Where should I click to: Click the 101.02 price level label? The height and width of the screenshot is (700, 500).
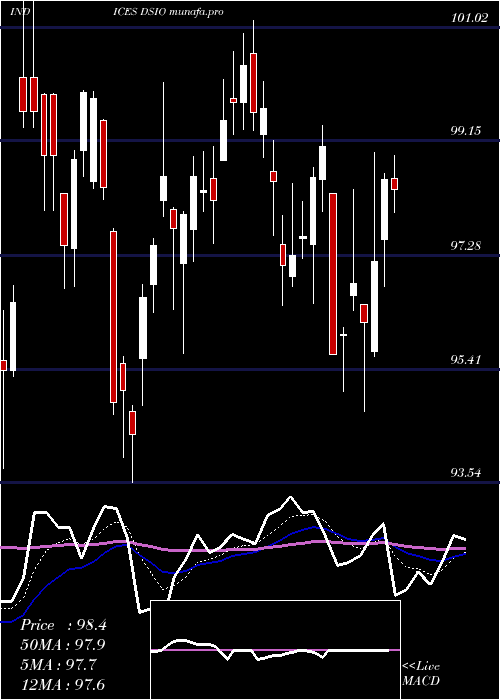click(x=470, y=19)
